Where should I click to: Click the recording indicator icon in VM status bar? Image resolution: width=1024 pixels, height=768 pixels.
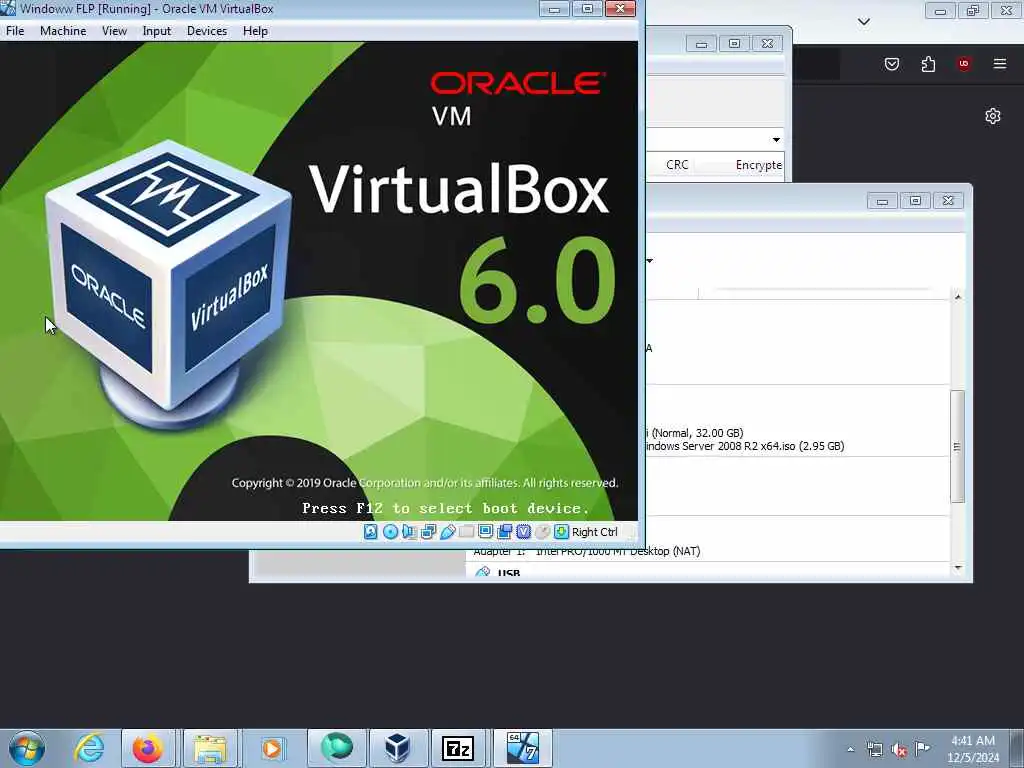(x=504, y=532)
